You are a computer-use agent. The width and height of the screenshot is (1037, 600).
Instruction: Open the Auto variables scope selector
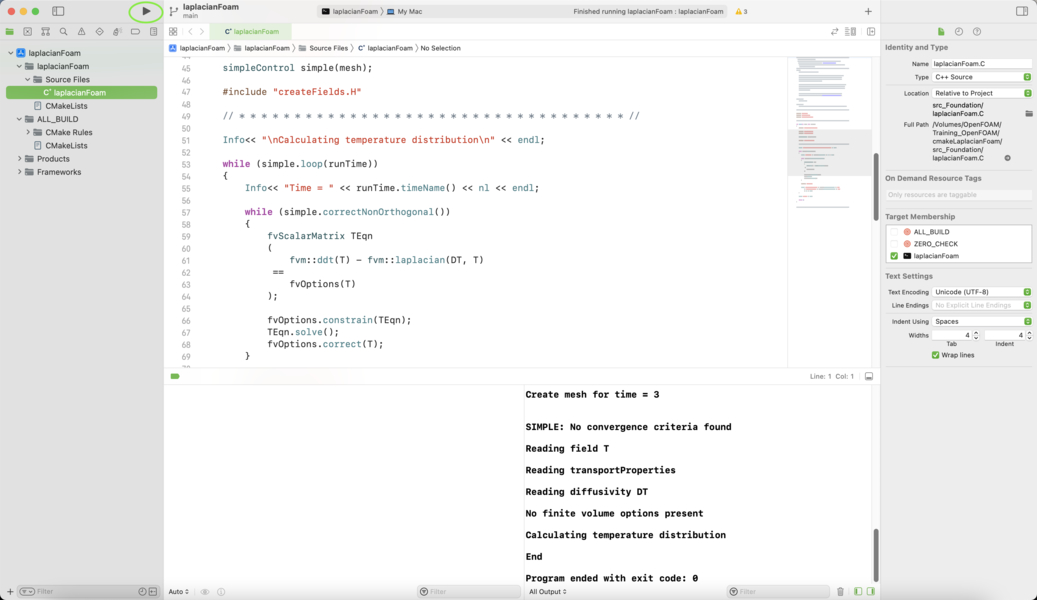pyautogui.click(x=179, y=592)
